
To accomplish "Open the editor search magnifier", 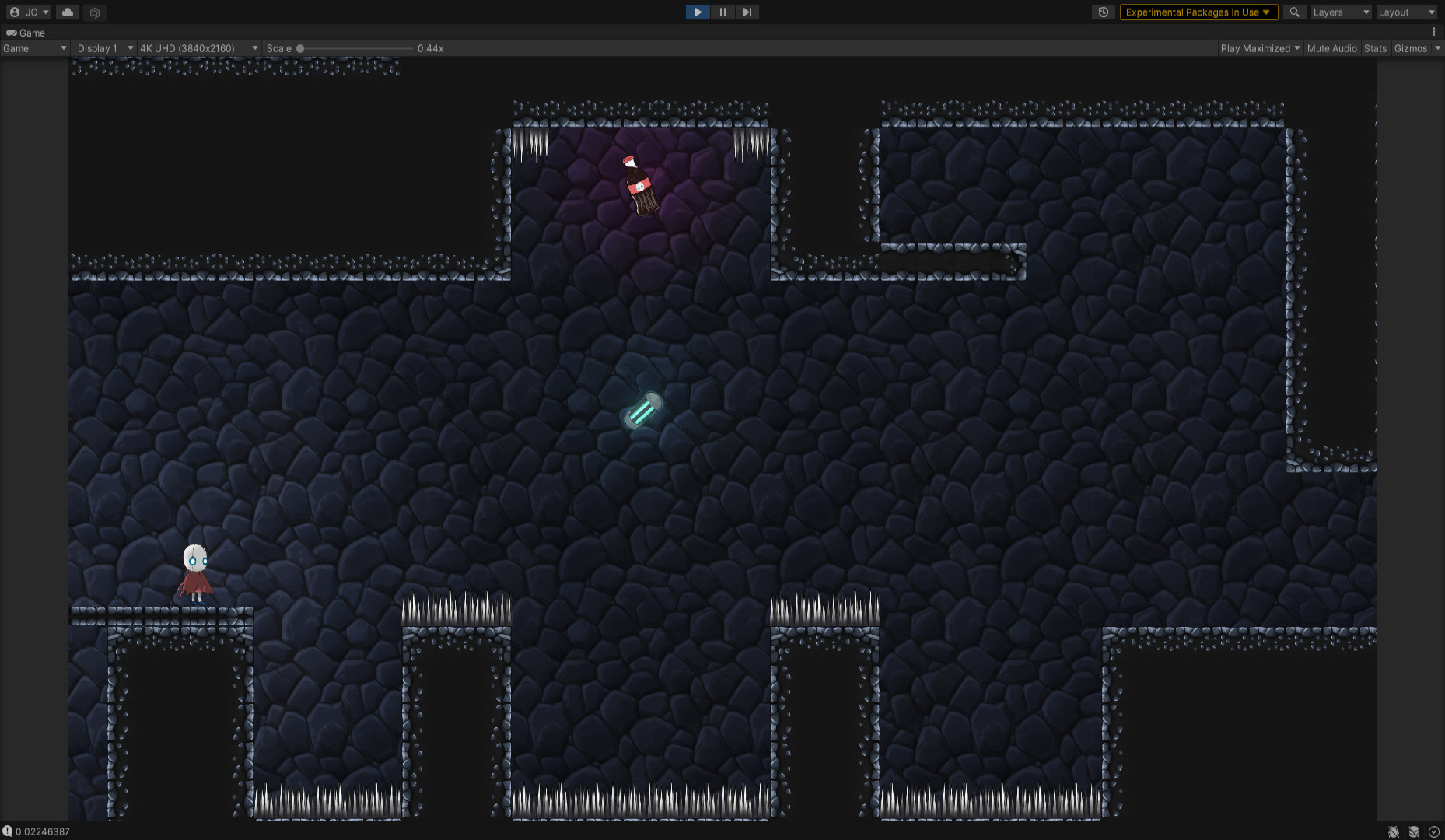I will 1294,12.
